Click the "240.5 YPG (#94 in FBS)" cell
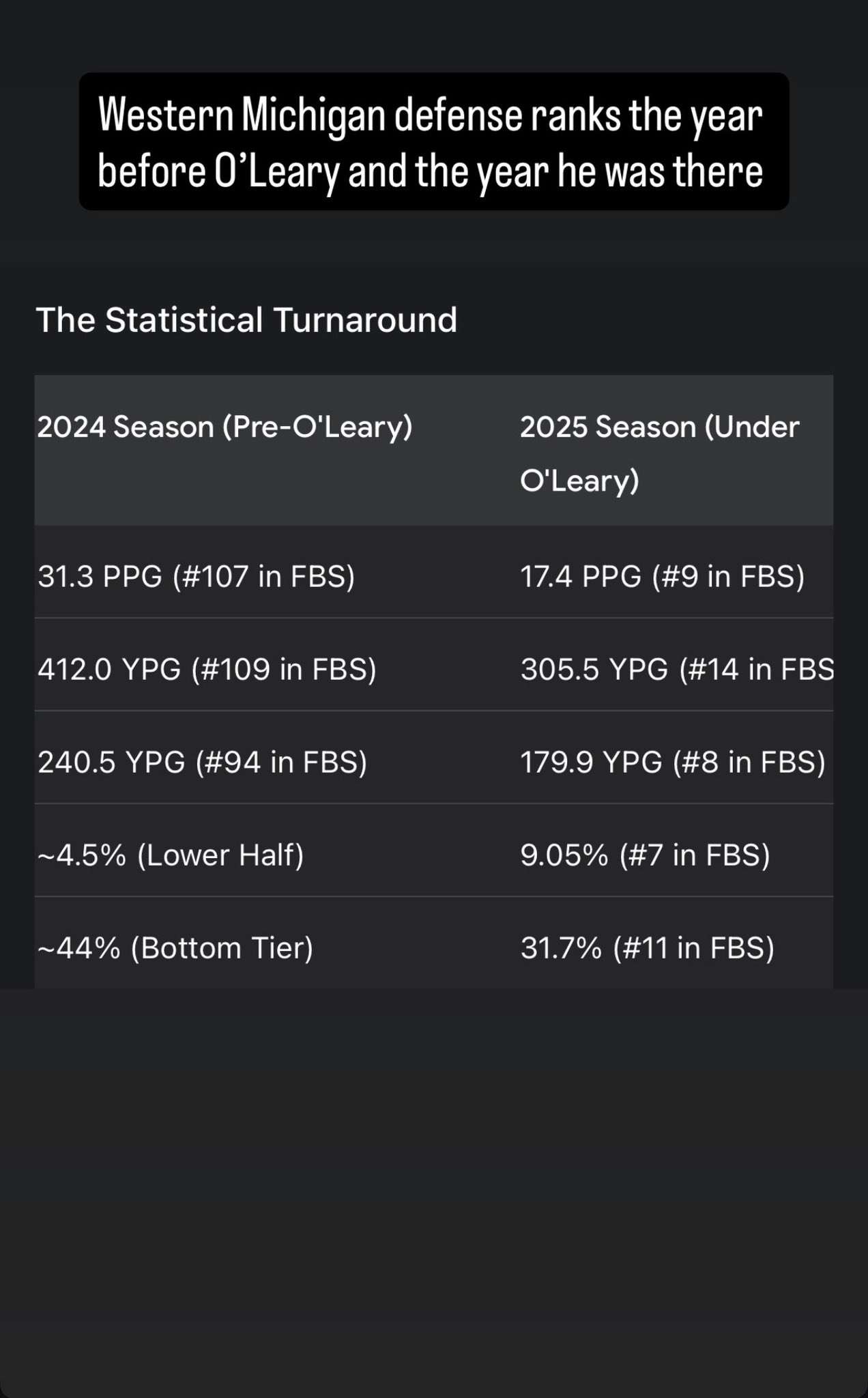 point(203,762)
